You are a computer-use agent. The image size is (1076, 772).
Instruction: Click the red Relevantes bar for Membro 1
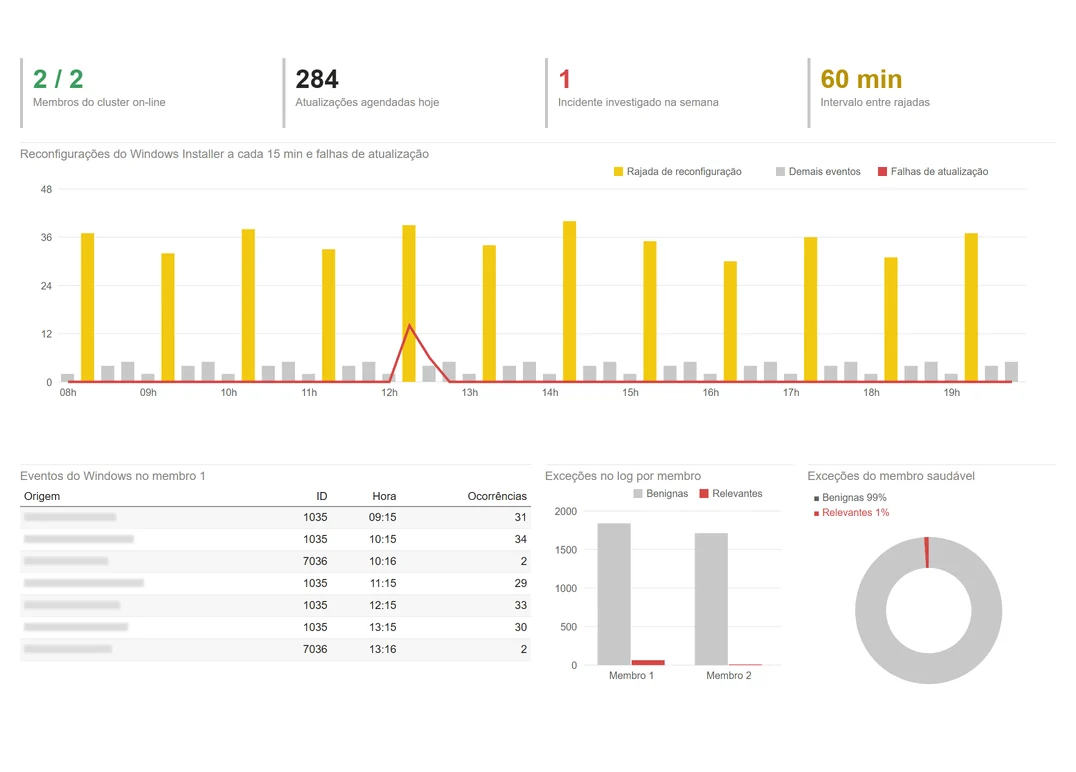click(648, 662)
